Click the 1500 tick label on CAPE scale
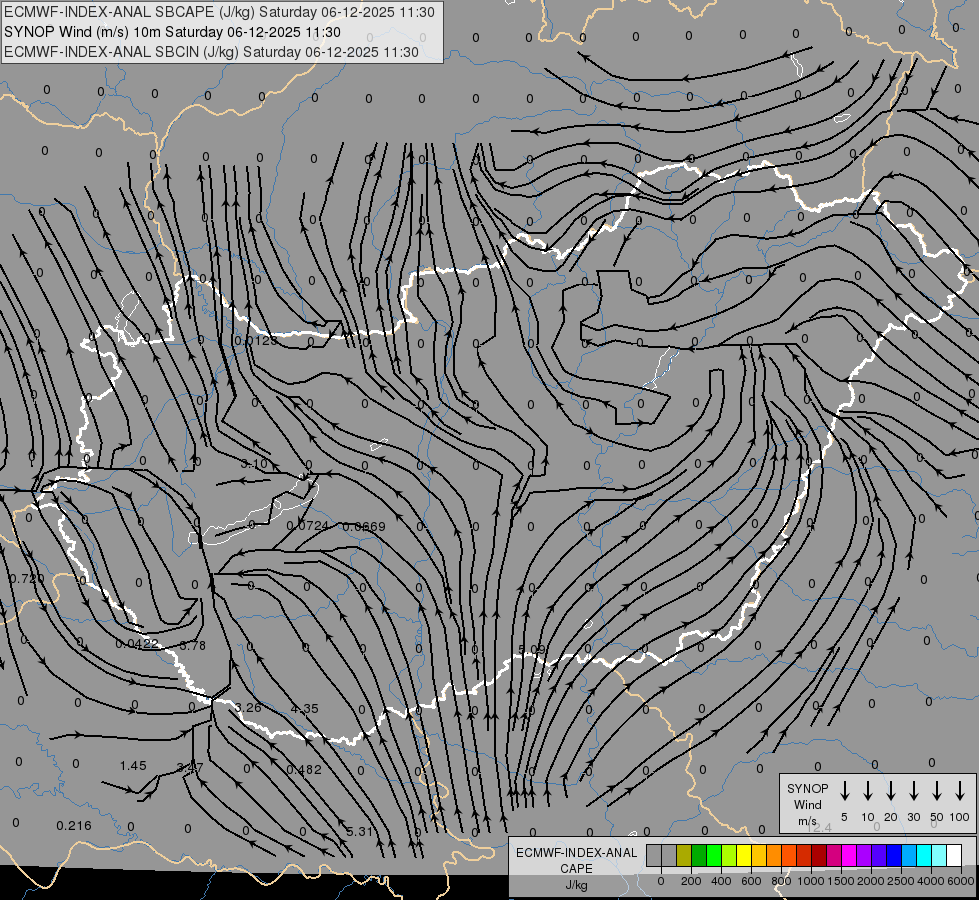This screenshot has width=979, height=900. [x=840, y=881]
